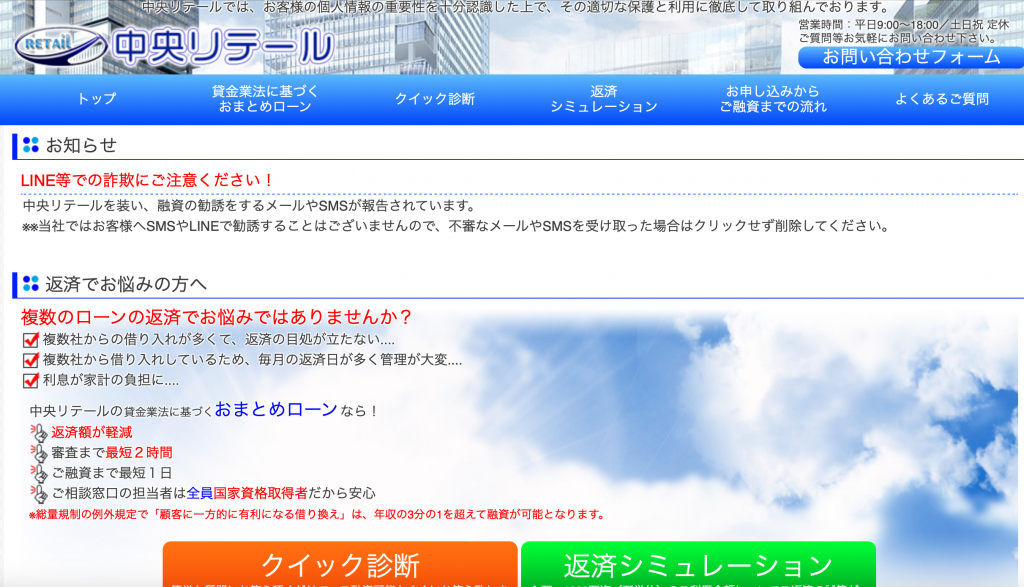Click the dots icon beside 返済でお悩みの方へ heading
The width and height of the screenshot is (1024, 587).
coord(31,283)
